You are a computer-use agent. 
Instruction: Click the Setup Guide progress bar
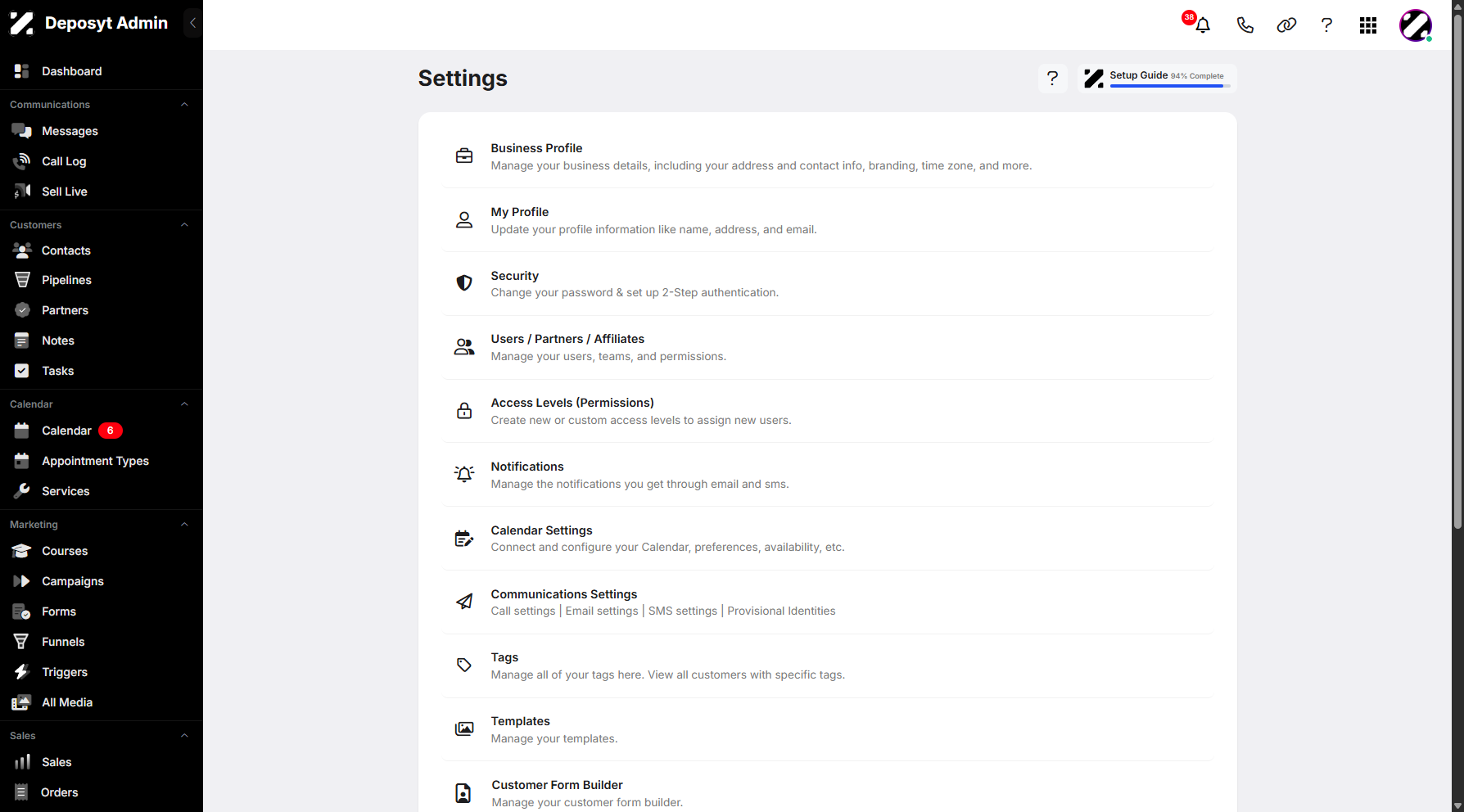pos(1170,86)
